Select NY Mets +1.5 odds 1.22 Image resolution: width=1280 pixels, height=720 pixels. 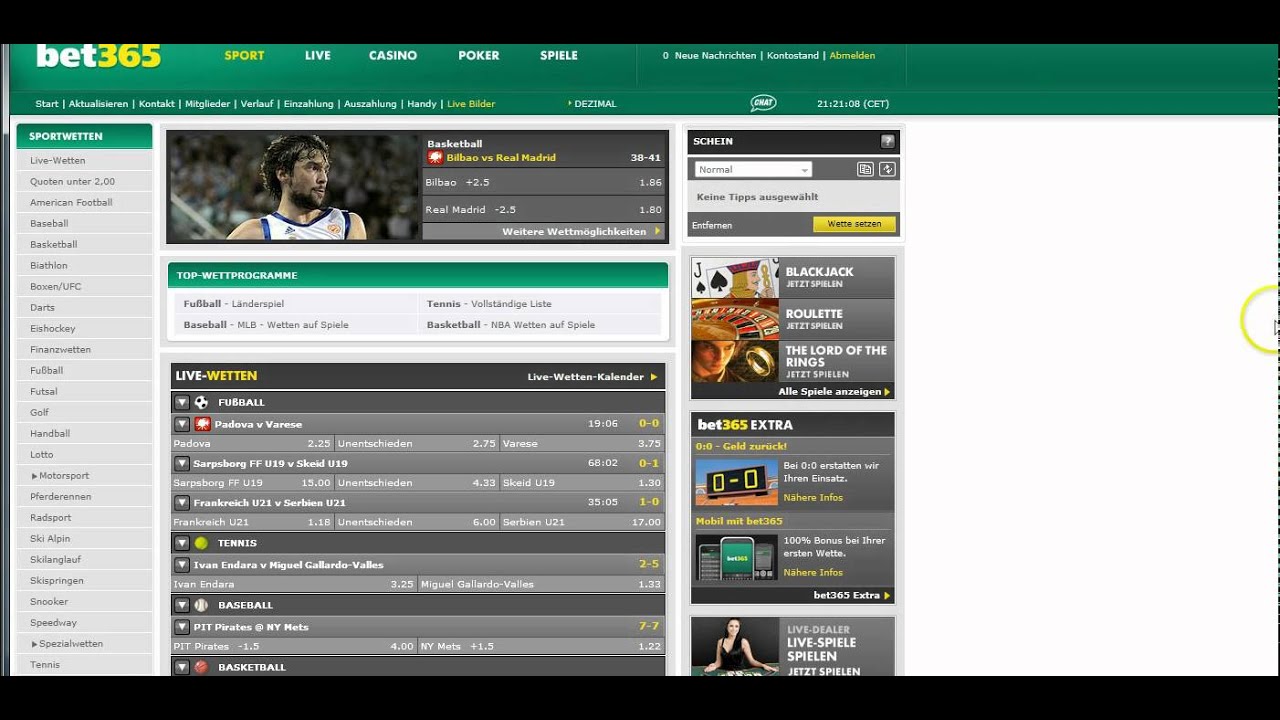click(x=541, y=646)
